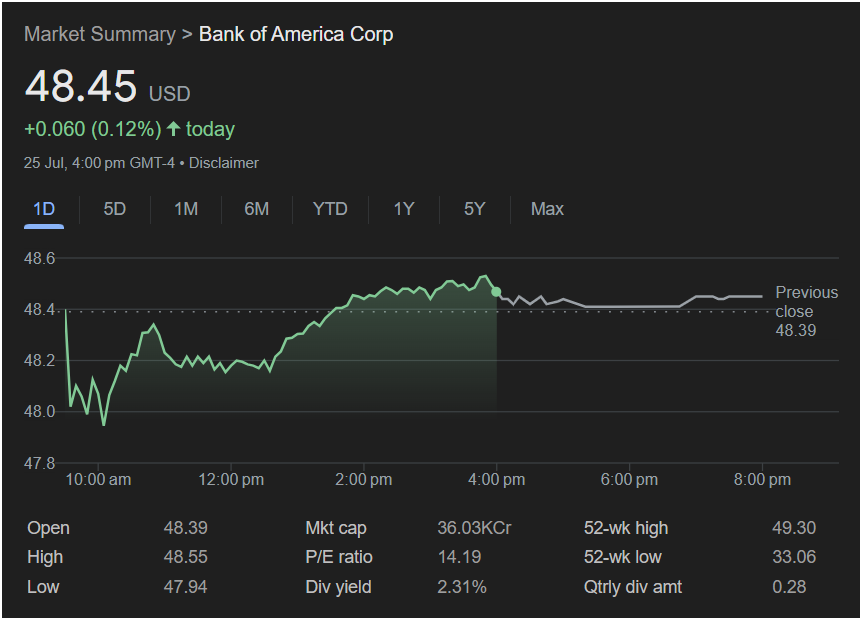Image resolution: width=862 pixels, height=620 pixels.
Task: Switch to the 1Y chart view
Action: [404, 209]
